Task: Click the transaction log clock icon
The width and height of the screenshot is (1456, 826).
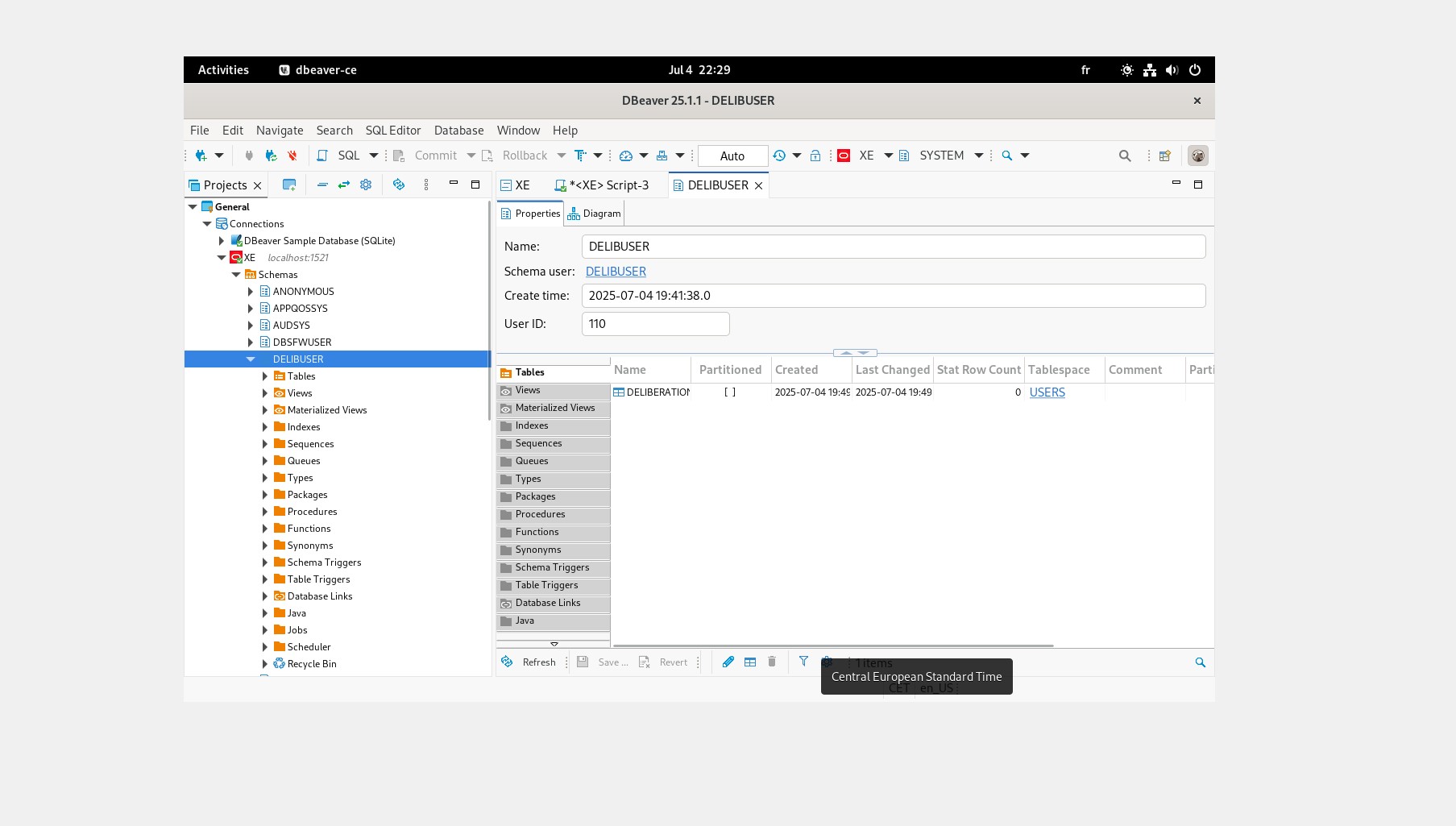Action: pyautogui.click(x=779, y=156)
